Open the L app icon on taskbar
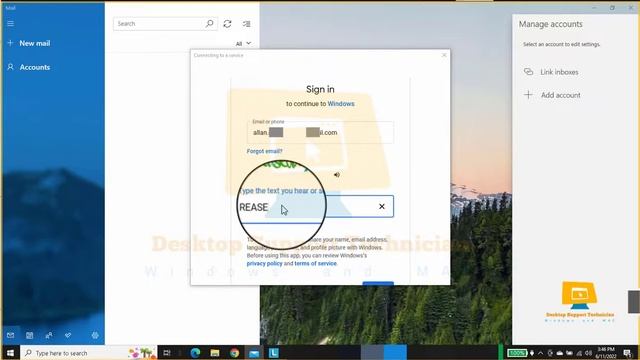 point(273,353)
